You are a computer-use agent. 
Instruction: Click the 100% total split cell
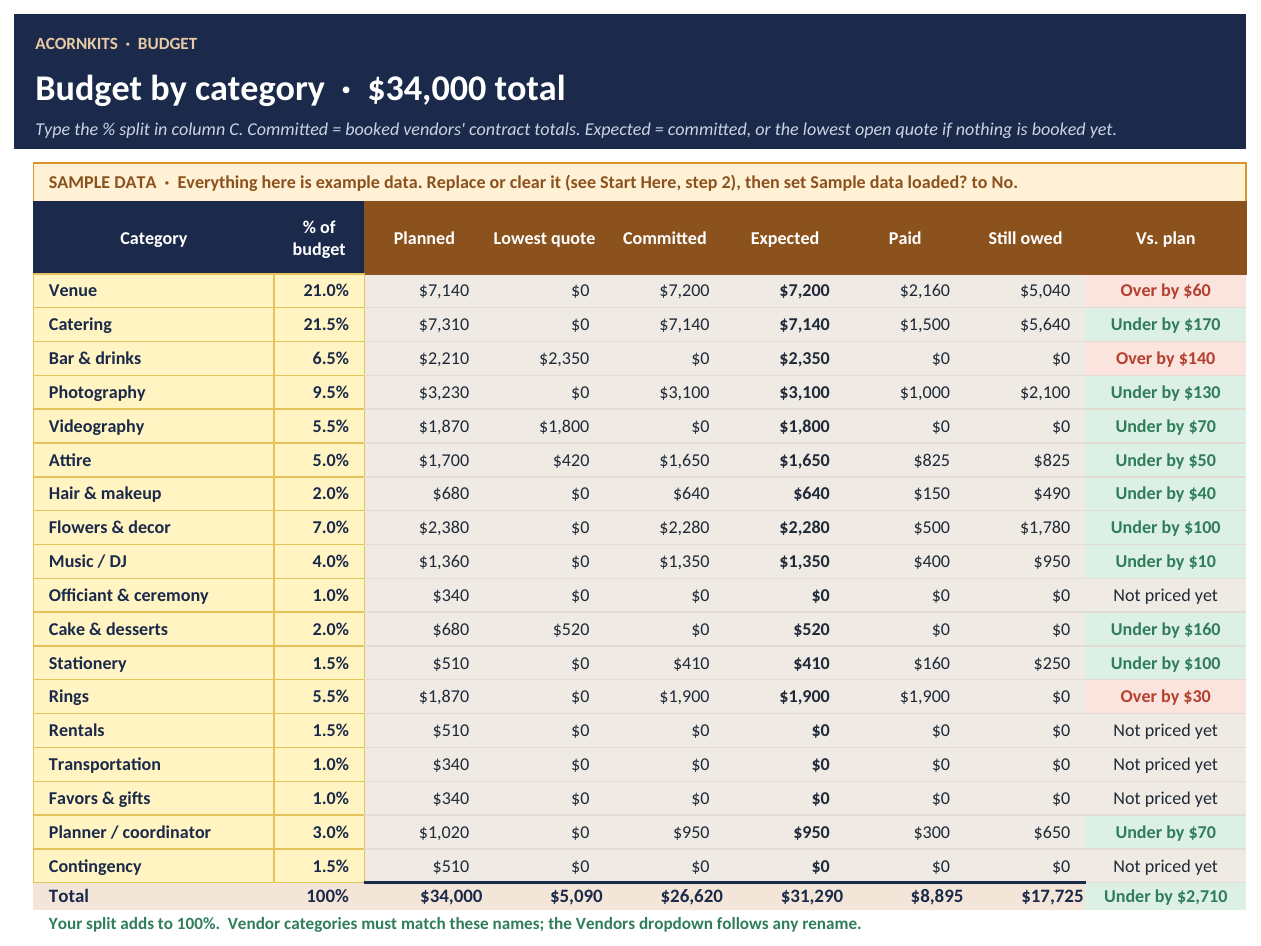(x=319, y=896)
